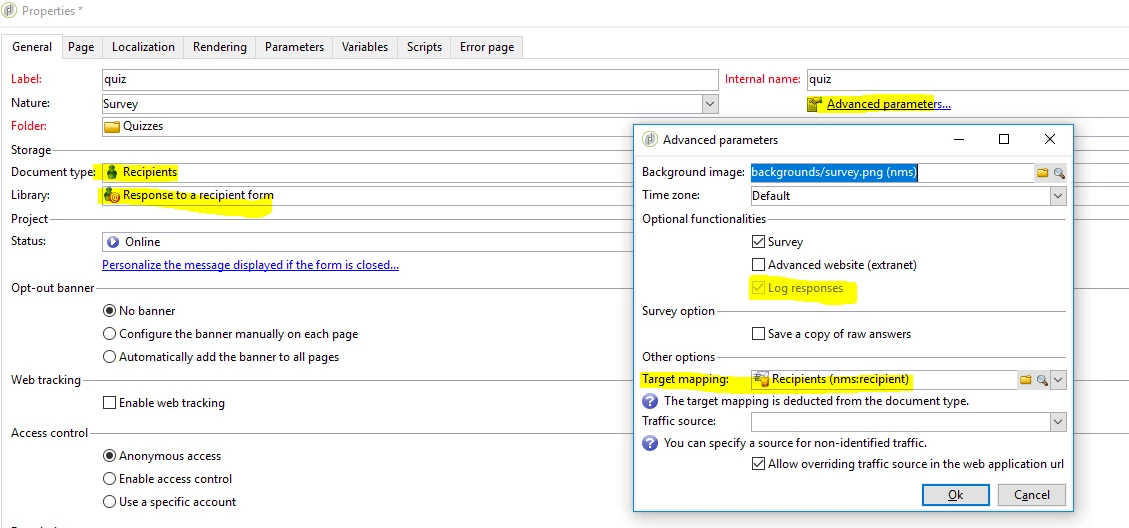The image size is (1129, 528).
Task: Expand the Traffic source dropdown
Action: click(x=1057, y=421)
